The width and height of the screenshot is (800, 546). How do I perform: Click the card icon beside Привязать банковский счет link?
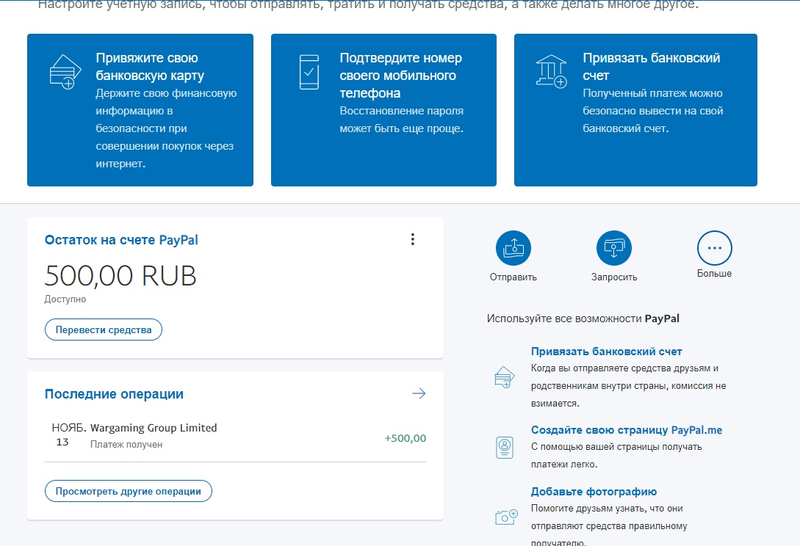505,378
